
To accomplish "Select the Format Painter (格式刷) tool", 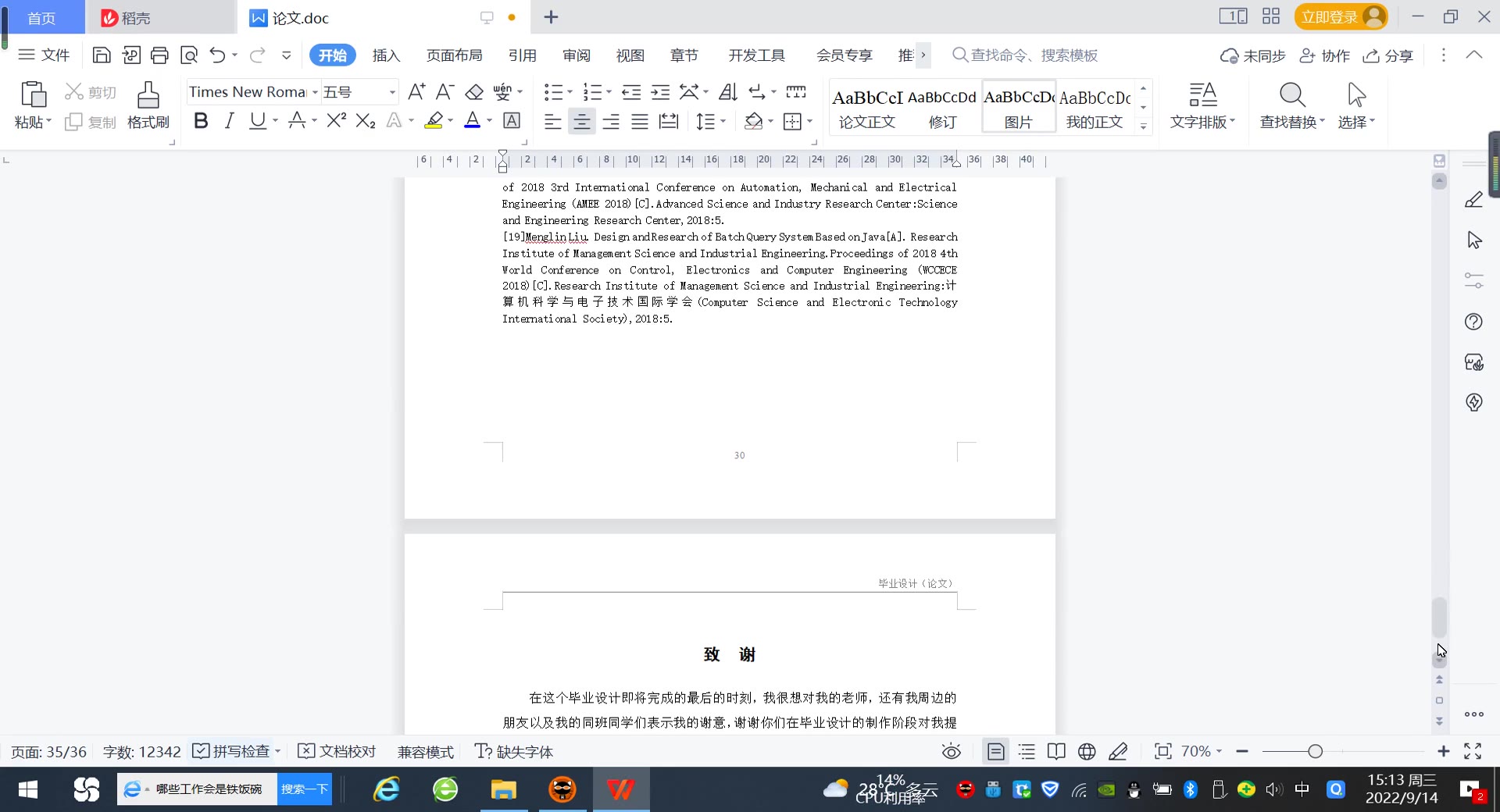I will (148, 105).
